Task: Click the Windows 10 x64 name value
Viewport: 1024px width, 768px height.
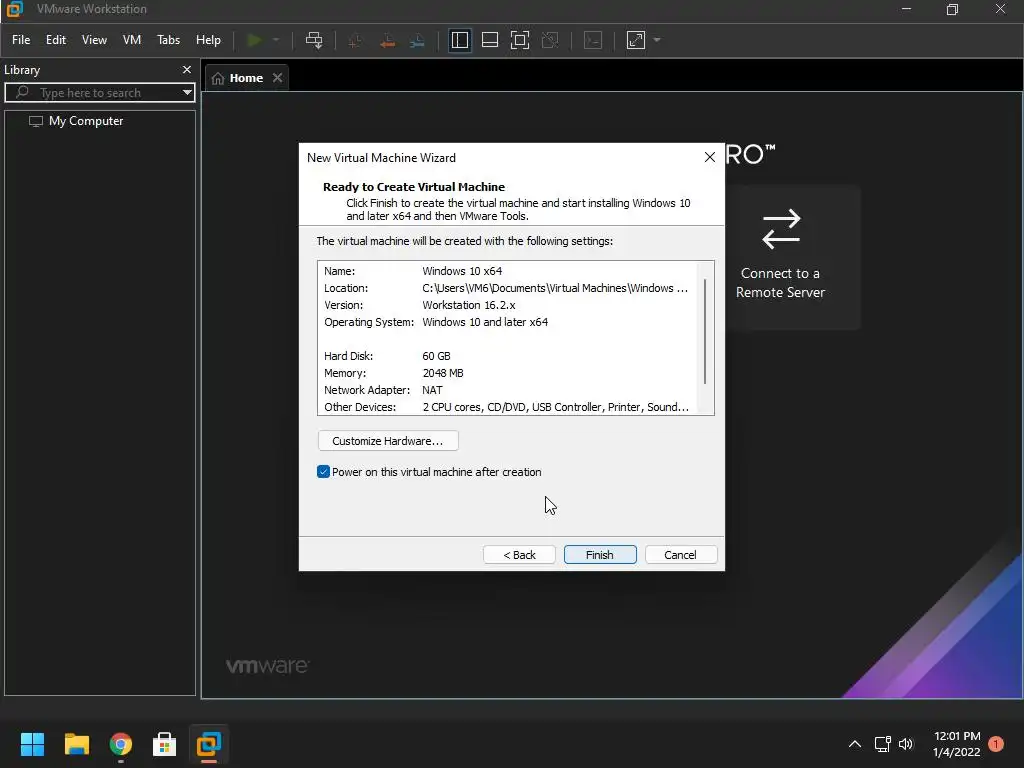Action: point(462,271)
